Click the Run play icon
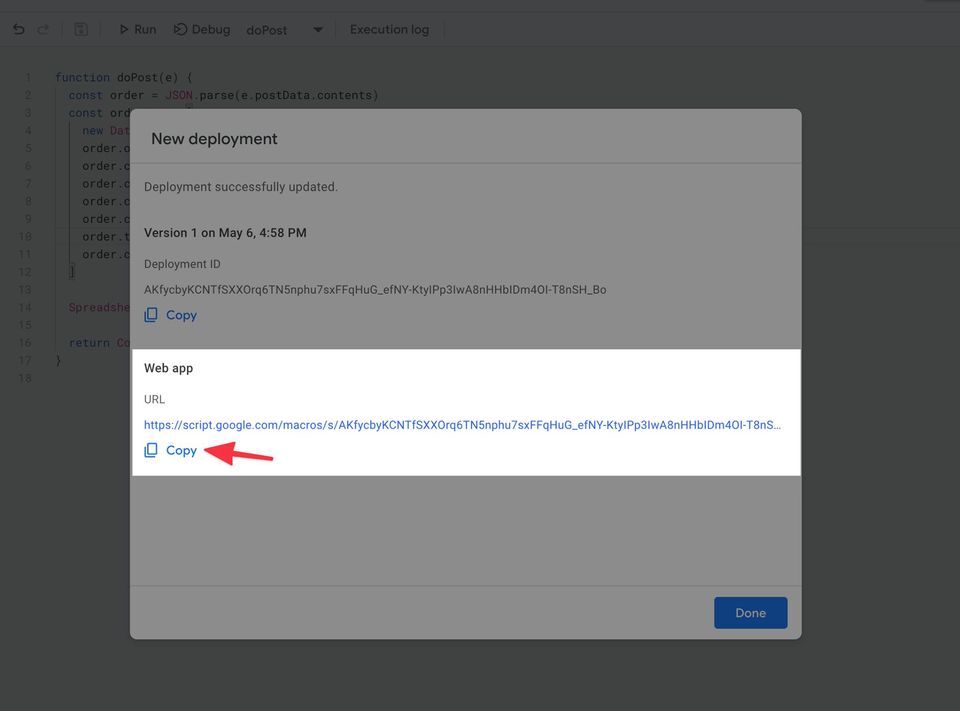 123,29
